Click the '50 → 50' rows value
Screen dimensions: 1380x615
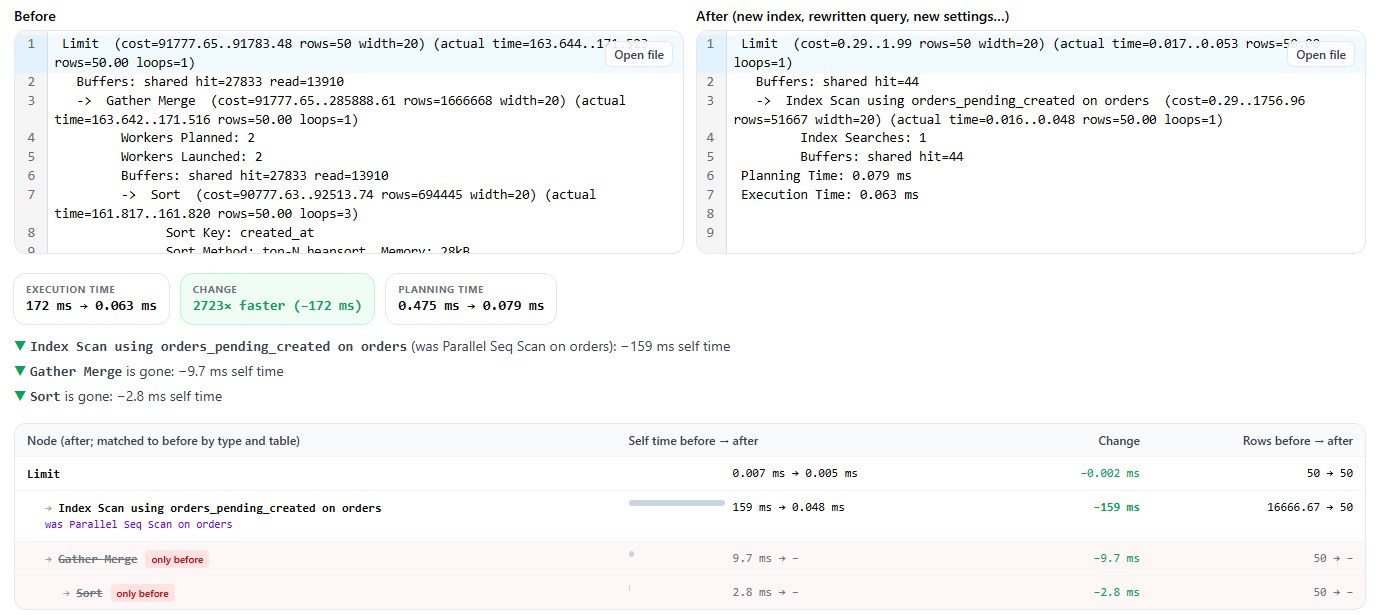point(1332,474)
